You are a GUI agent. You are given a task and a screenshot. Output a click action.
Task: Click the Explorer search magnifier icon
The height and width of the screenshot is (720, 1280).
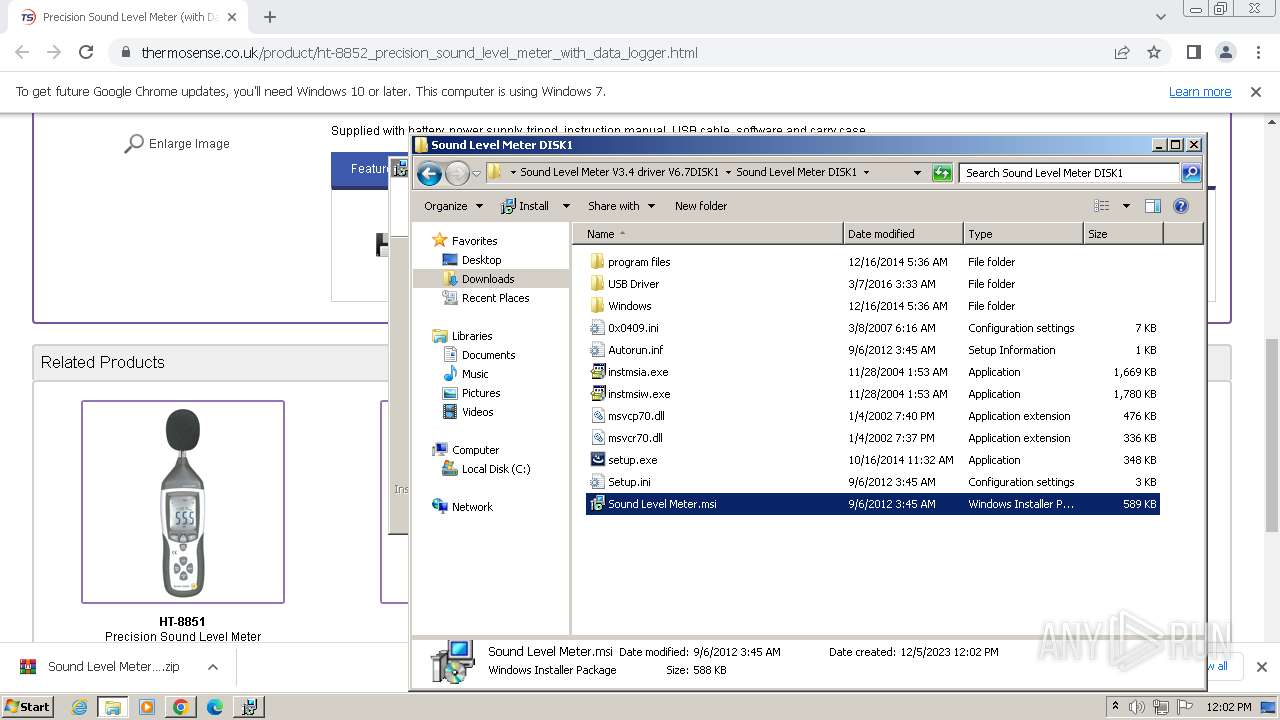1190,173
